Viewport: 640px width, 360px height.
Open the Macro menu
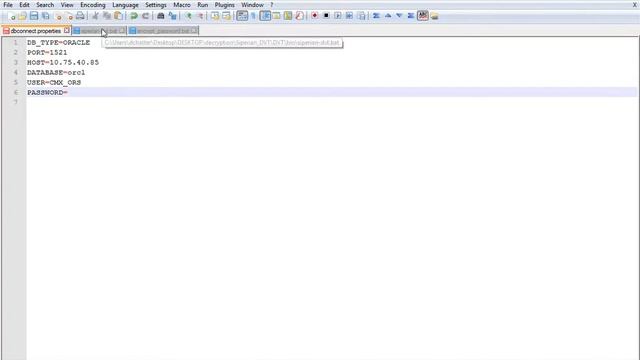coord(182,5)
